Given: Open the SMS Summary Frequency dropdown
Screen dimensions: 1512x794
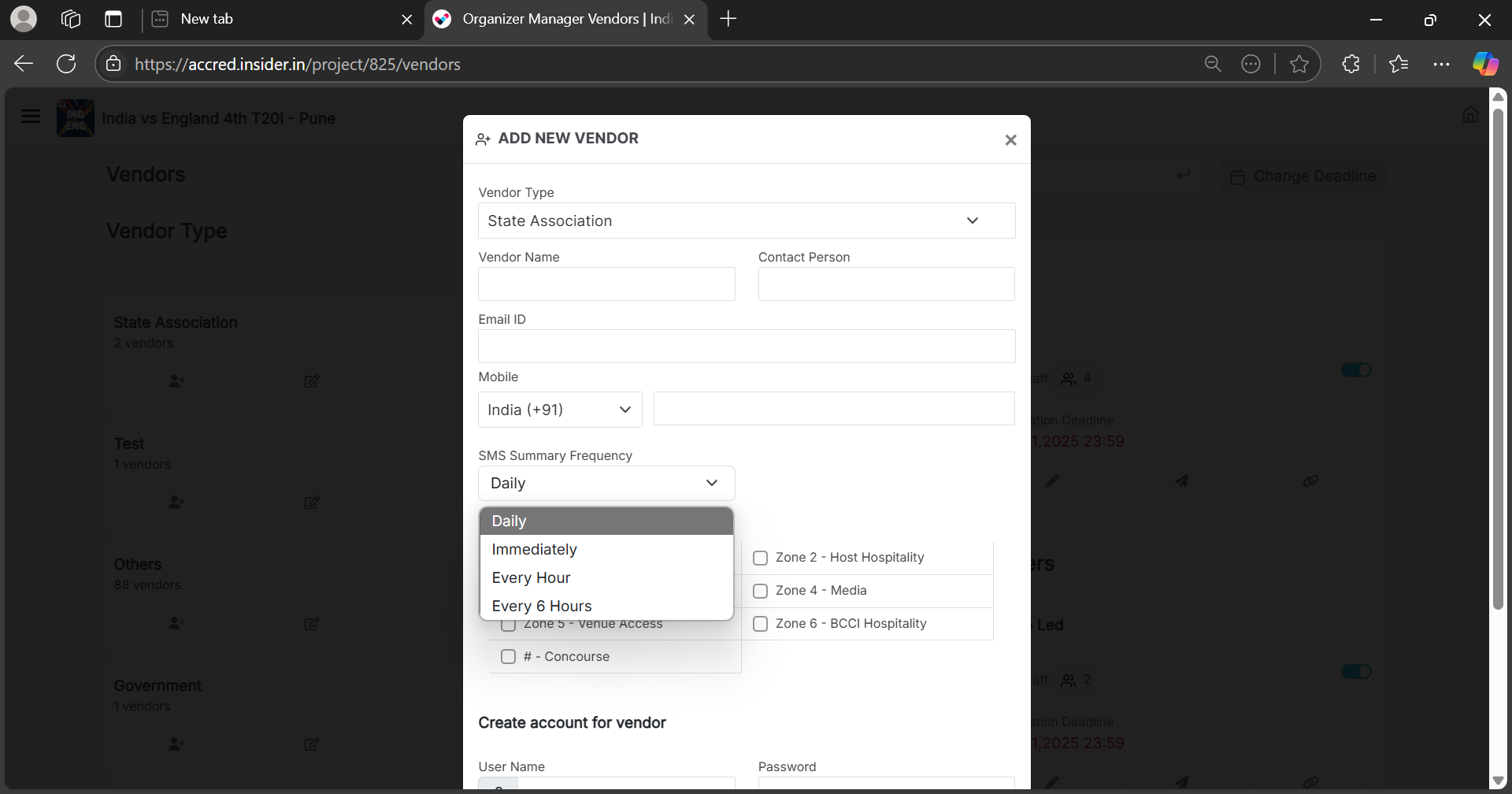Looking at the screenshot, I should click(x=606, y=483).
